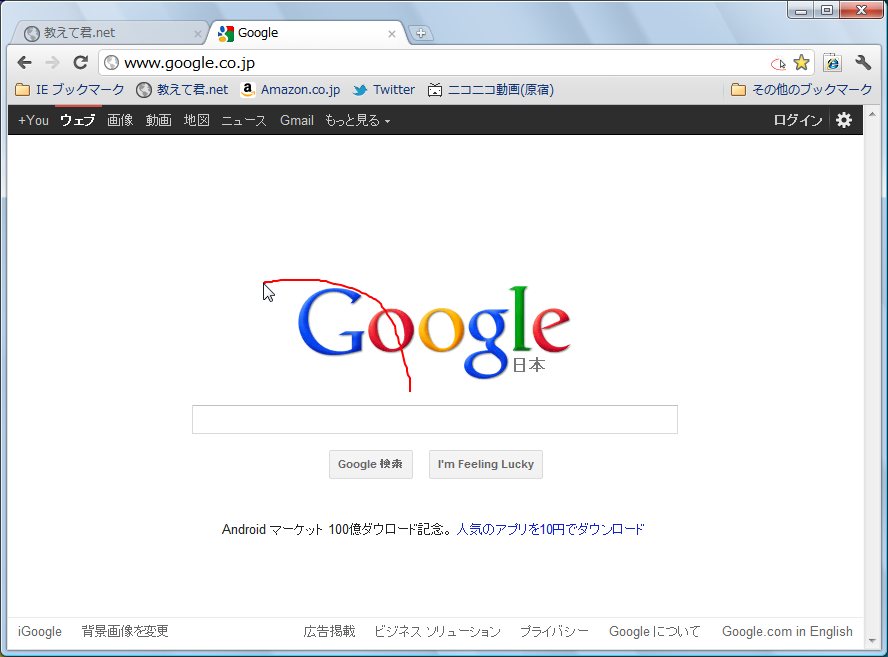Close the Chrome window

tap(862, 10)
